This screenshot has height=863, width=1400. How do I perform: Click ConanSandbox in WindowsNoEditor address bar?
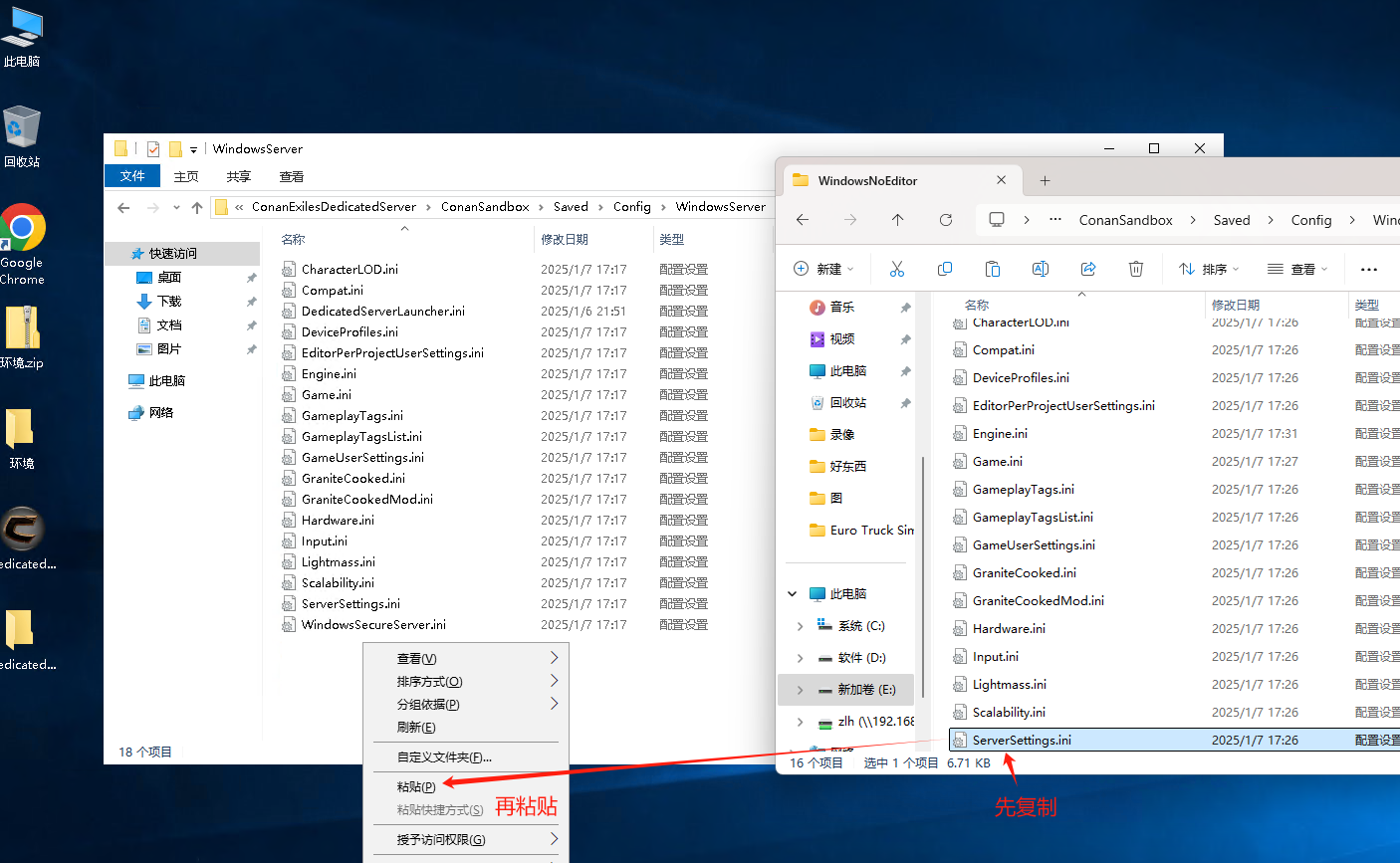pyautogui.click(x=1126, y=220)
